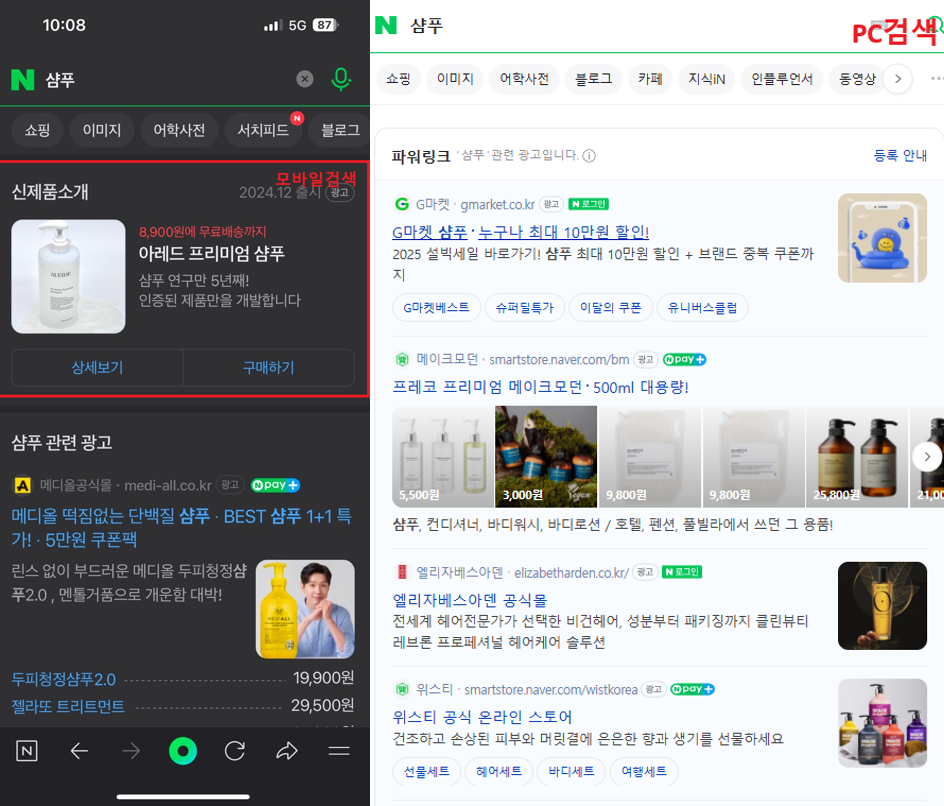Click 헤어세트 sublink chip
944x806 pixels.
[498, 771]
